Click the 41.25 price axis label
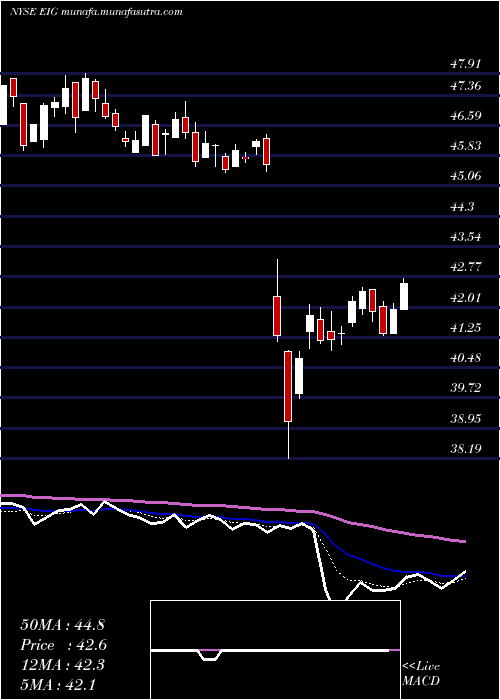Screen dimensions: 500x700 (466, 328)
